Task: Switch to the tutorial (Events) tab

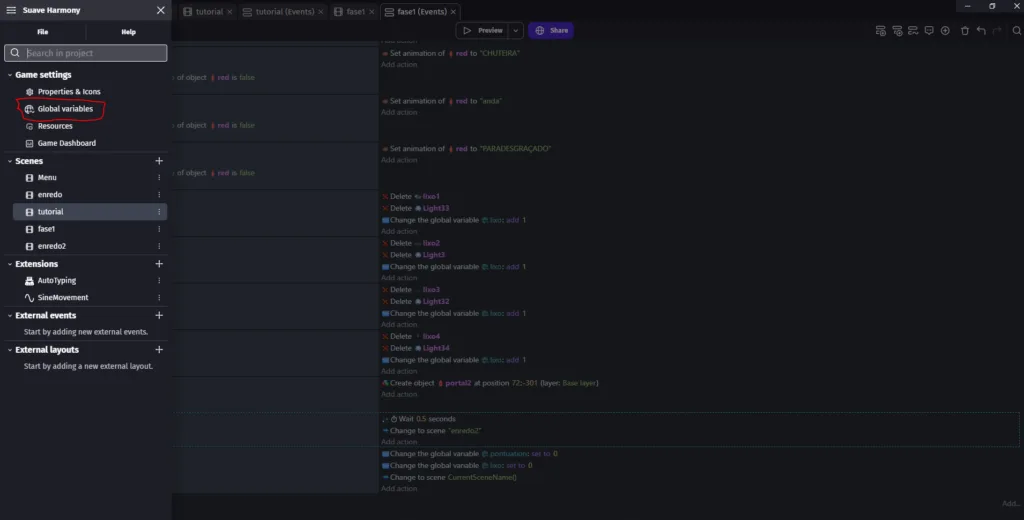Action: click(285, 12)
